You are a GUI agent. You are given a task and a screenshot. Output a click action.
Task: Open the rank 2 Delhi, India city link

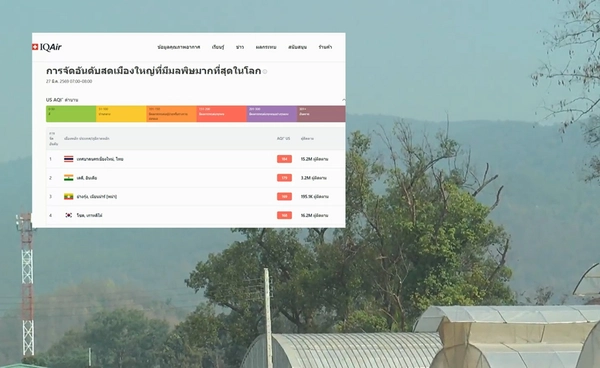click(87, 177)
